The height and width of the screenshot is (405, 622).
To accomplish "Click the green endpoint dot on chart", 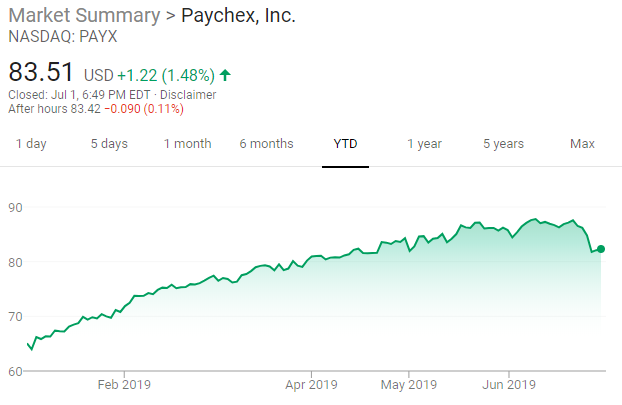I will [601, 249].
